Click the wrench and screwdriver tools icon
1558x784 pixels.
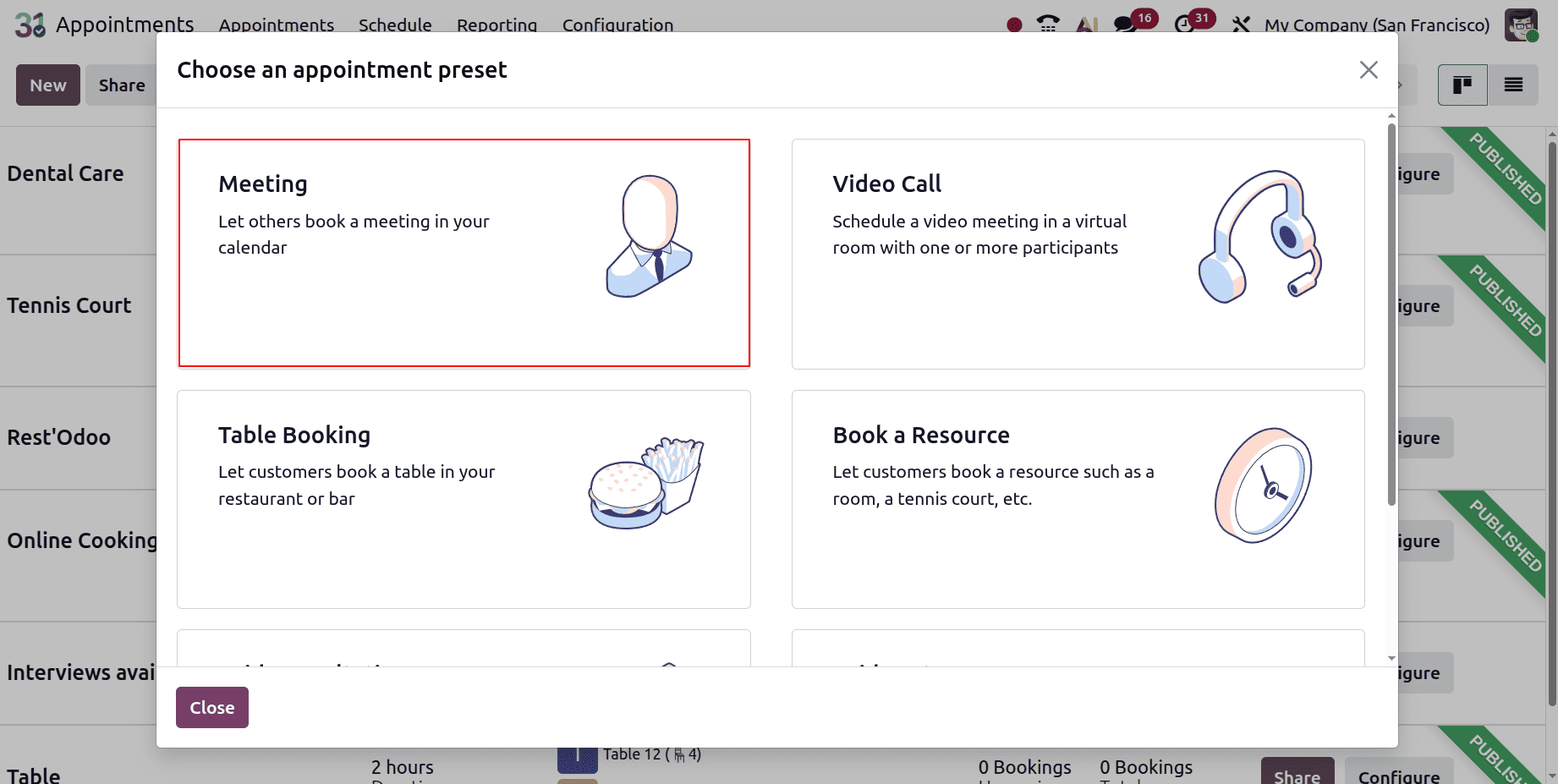1241,25
